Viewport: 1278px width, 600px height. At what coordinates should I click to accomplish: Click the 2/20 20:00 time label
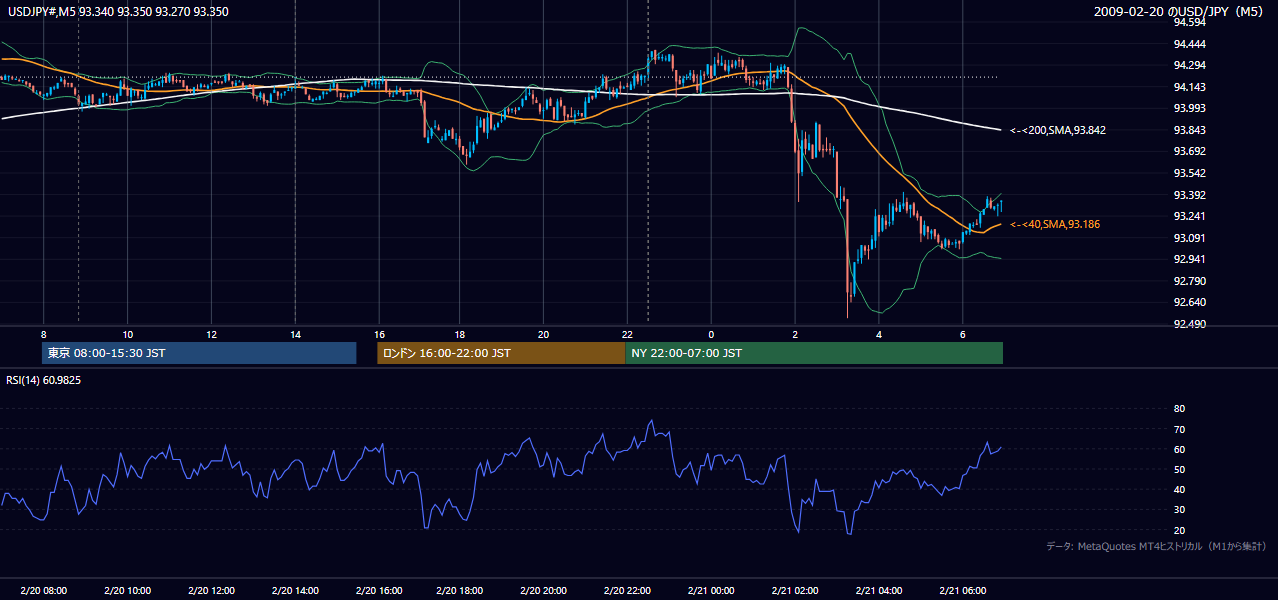point(545,591)
